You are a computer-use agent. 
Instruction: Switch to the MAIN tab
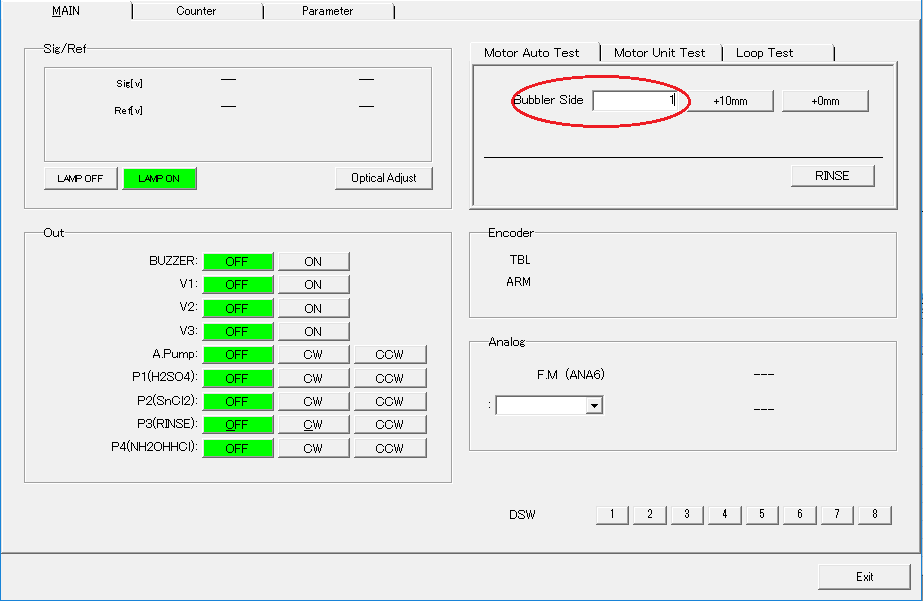66,11
